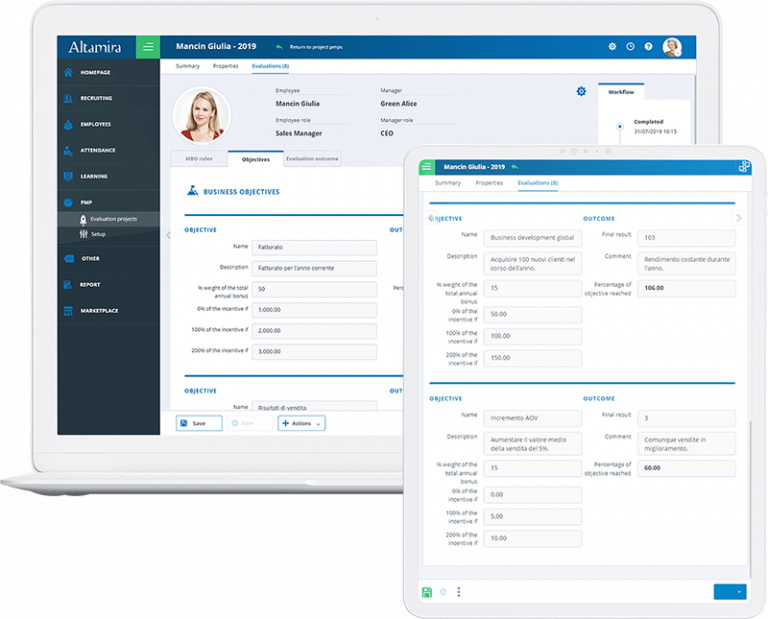Open the user avatar in the header
The width and height of the screenshot is (768, 619).
[672, 47]
